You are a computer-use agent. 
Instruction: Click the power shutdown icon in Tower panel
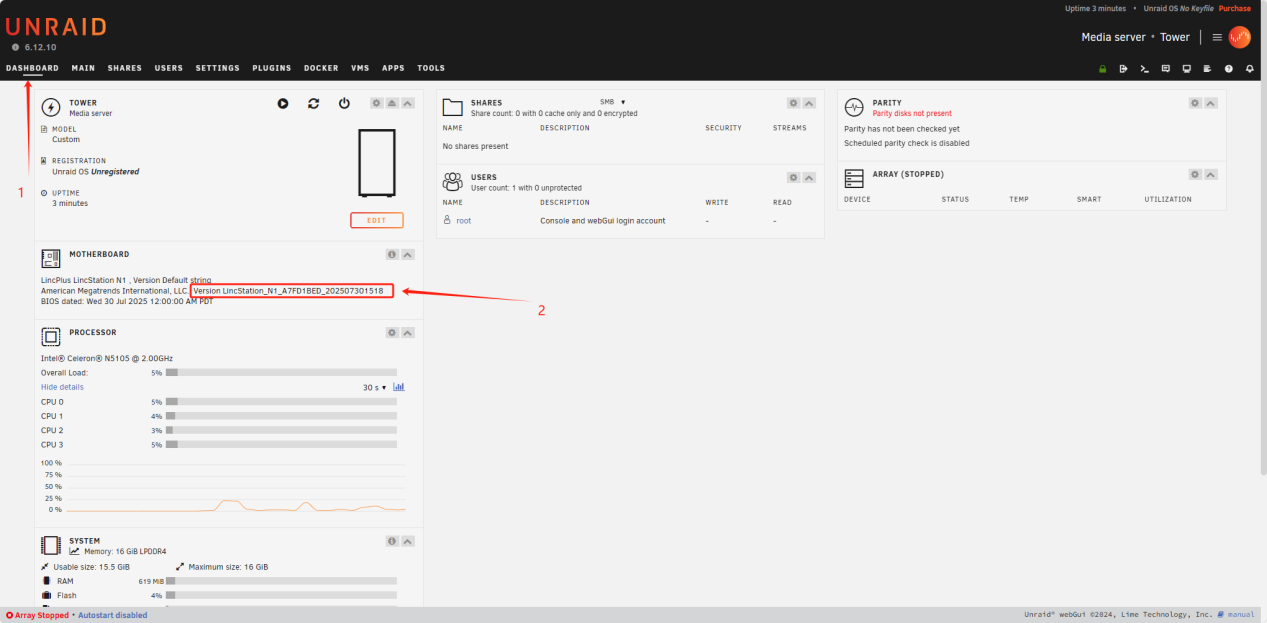344,103
